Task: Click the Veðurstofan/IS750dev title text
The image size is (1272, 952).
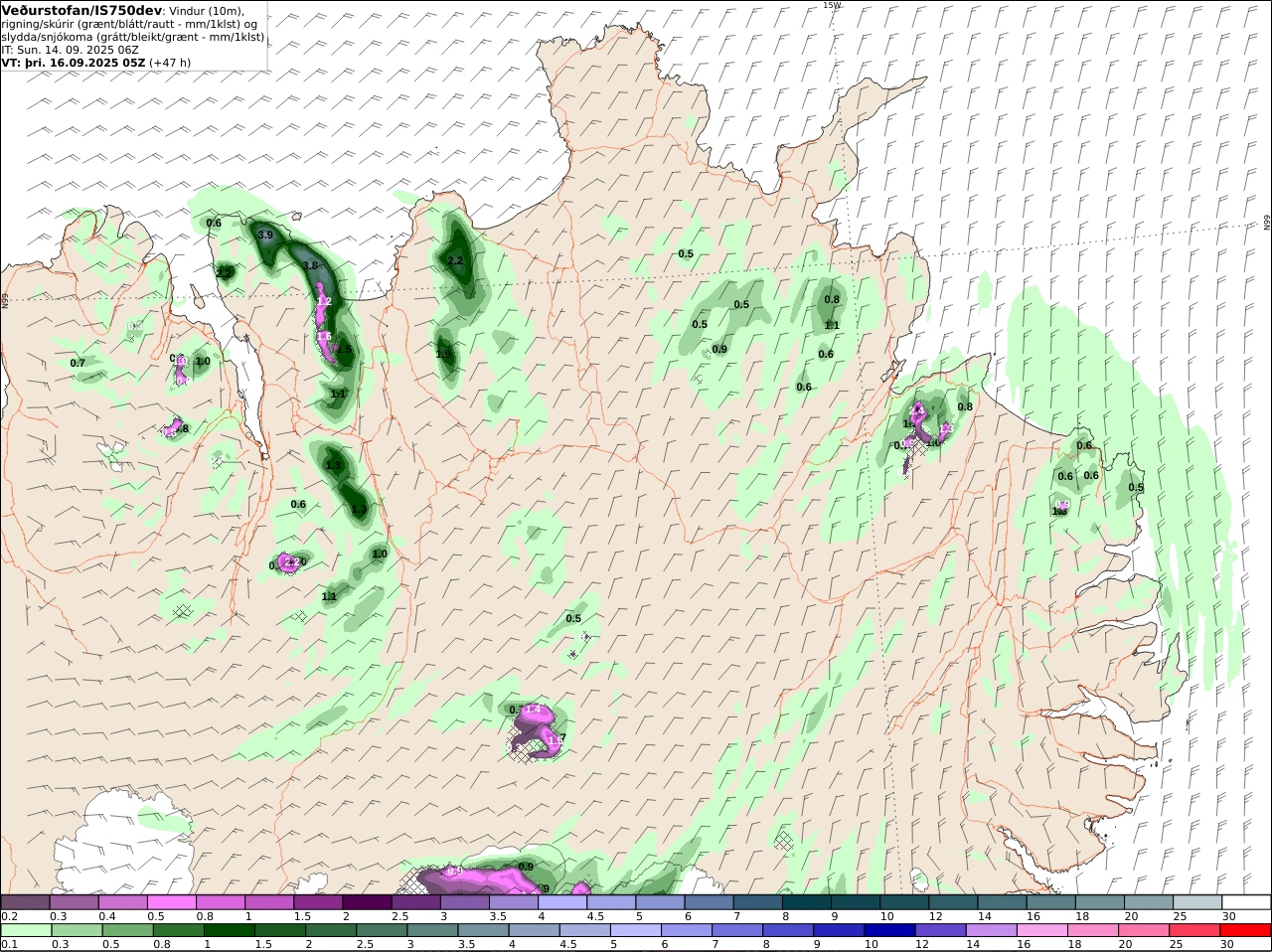Action: tap(82, 11)
